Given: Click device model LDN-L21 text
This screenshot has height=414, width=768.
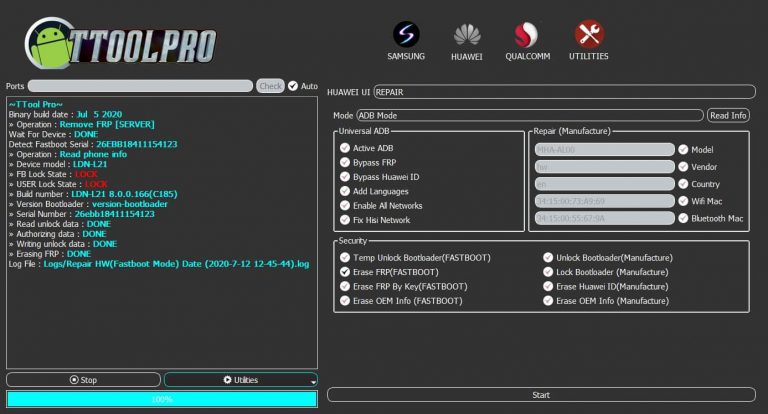Looking at the screenshot, I should point(90,164).
